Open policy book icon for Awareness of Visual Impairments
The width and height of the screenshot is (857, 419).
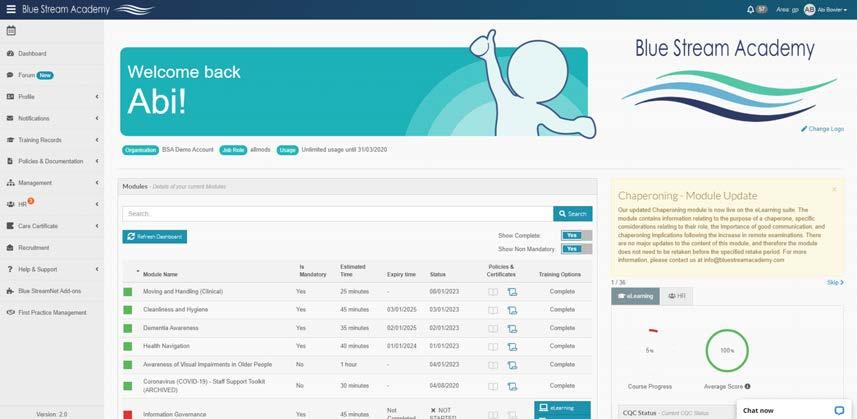[493, 365]
